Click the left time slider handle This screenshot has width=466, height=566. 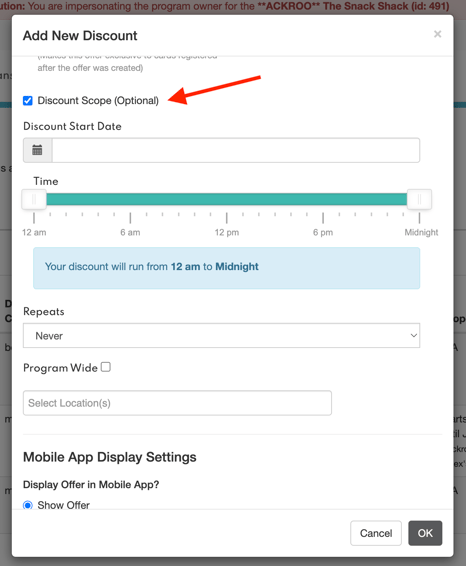pyautogui.click(x=34, y=199)
